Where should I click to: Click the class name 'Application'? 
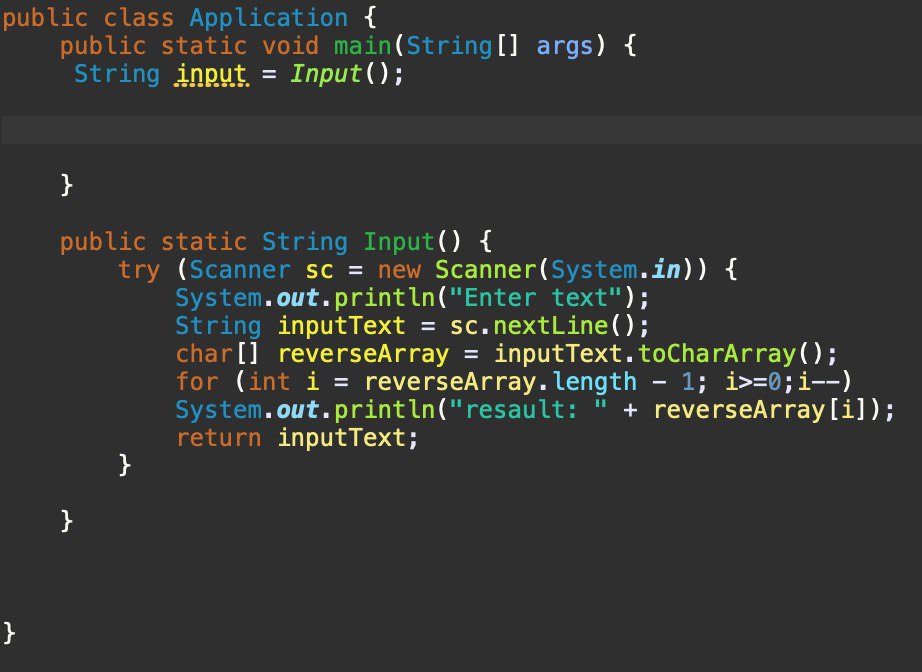pos(269,18)
